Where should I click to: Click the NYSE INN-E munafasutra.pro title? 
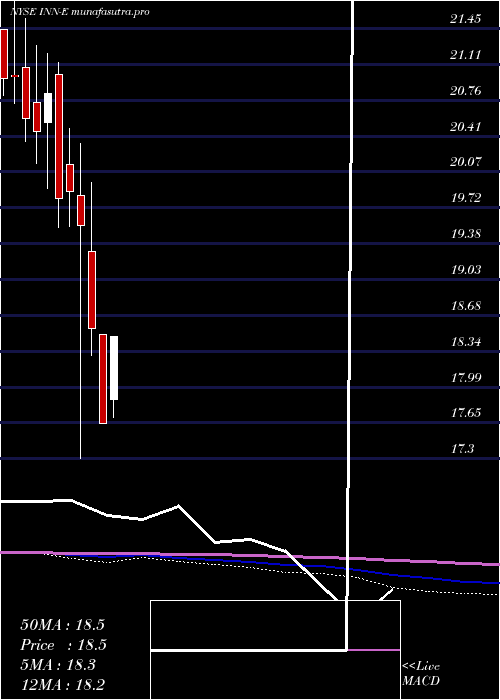coord(79,12)
